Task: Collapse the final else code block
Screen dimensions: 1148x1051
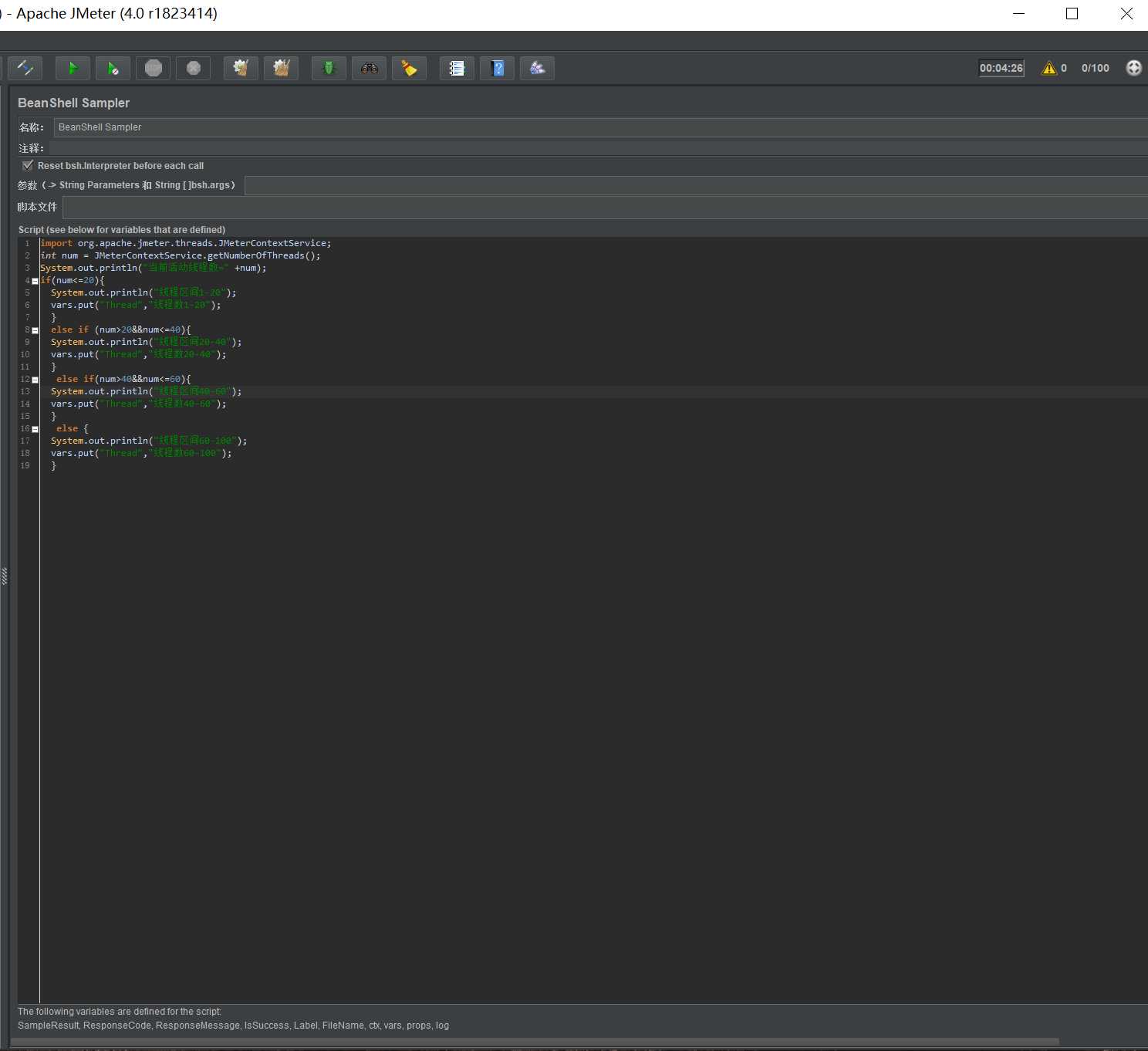Action: (x=35, y=429)
